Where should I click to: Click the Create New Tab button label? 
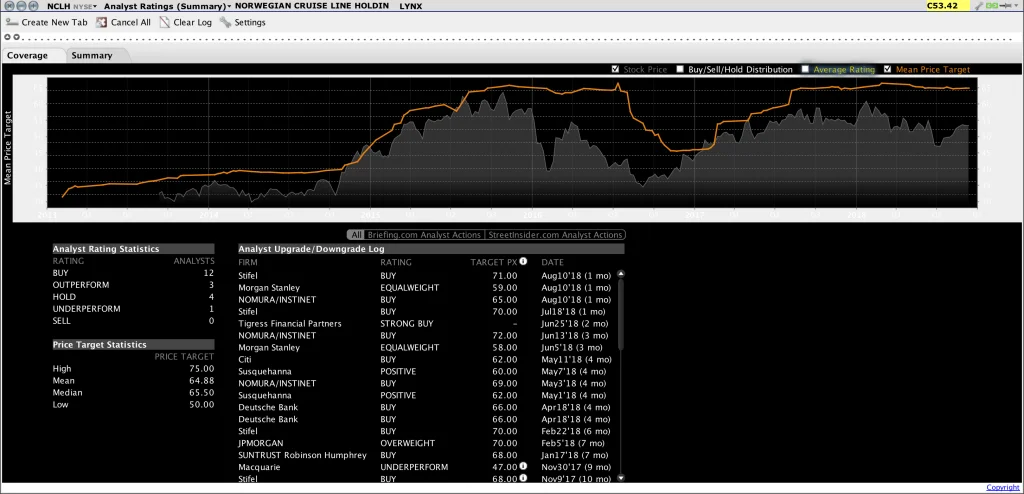click(54, 22)
